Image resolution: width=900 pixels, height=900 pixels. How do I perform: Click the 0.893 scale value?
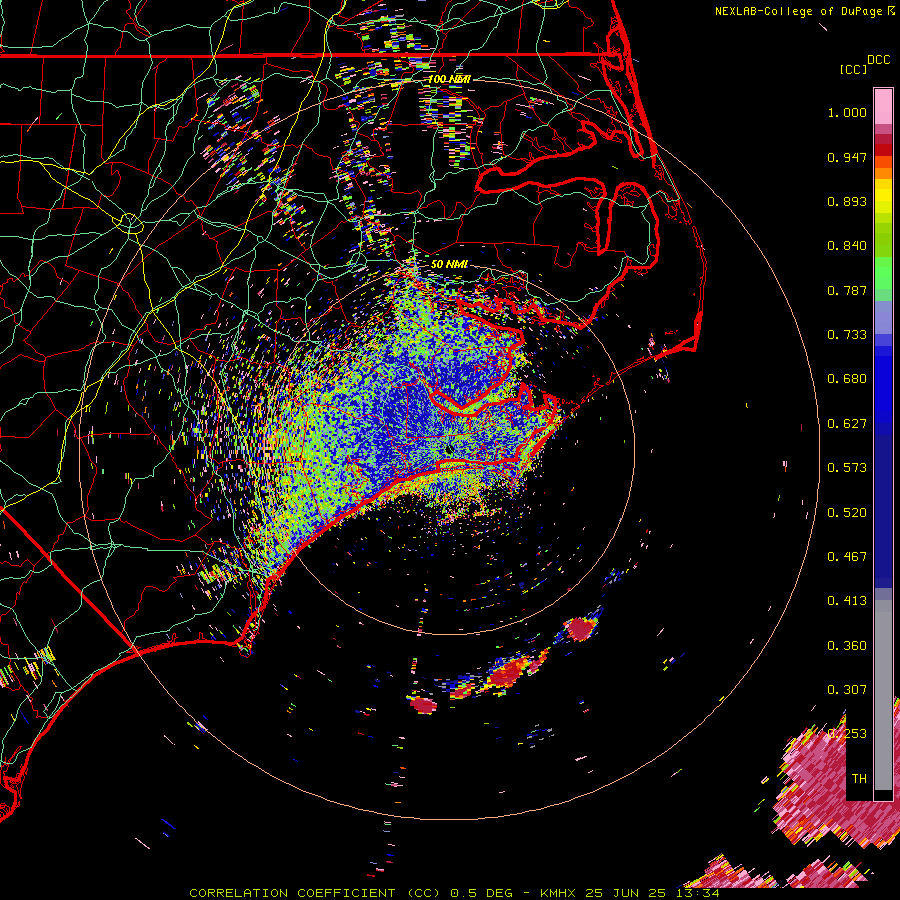[x=847, y=201]
